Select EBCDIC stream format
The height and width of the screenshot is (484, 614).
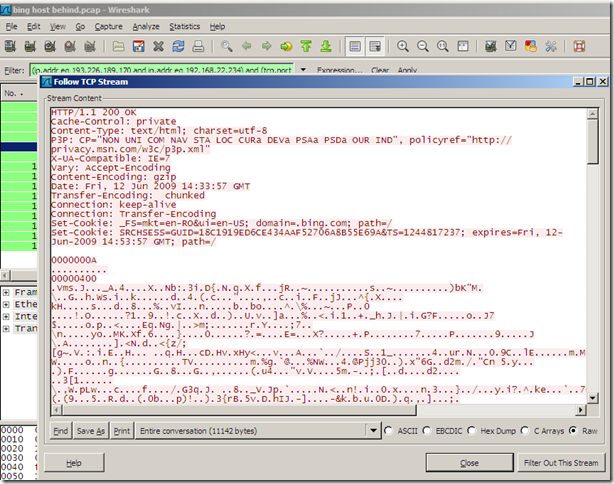click(x=427, y=431)
